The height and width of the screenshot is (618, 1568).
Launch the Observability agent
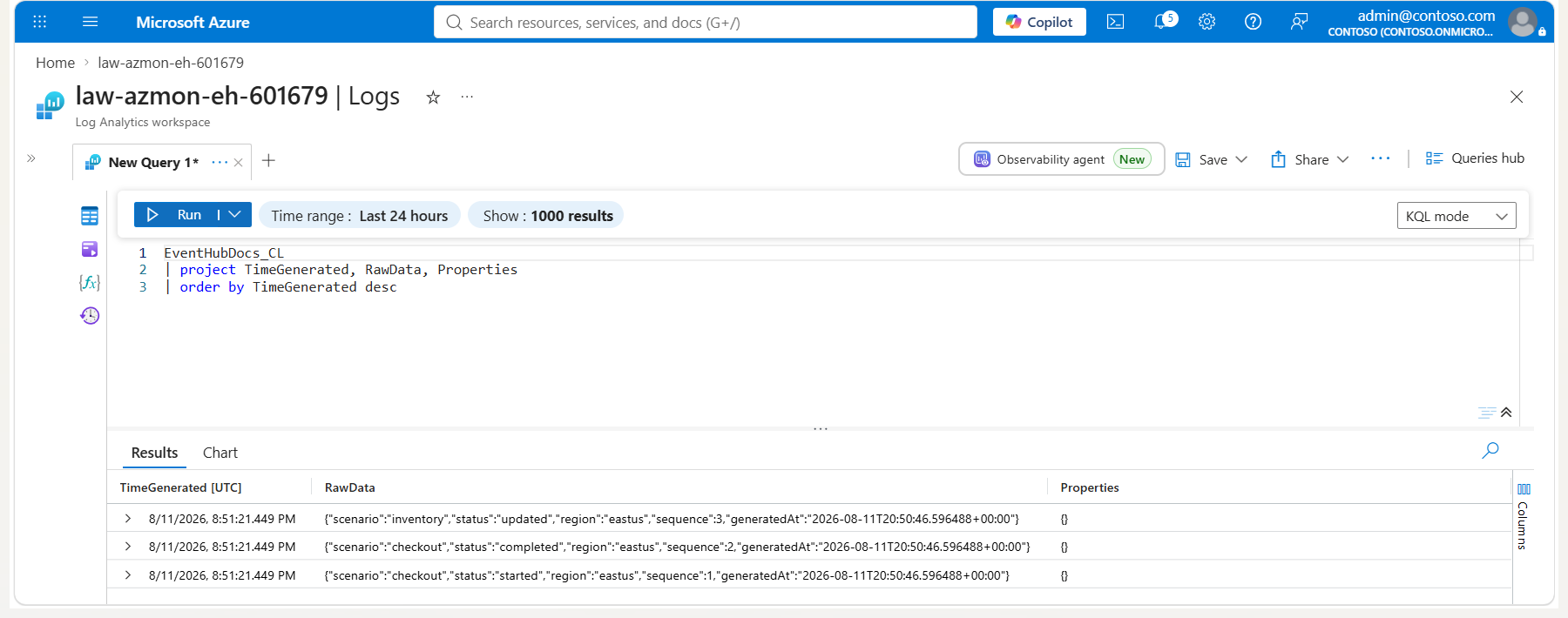click(x=1061, y=159)
